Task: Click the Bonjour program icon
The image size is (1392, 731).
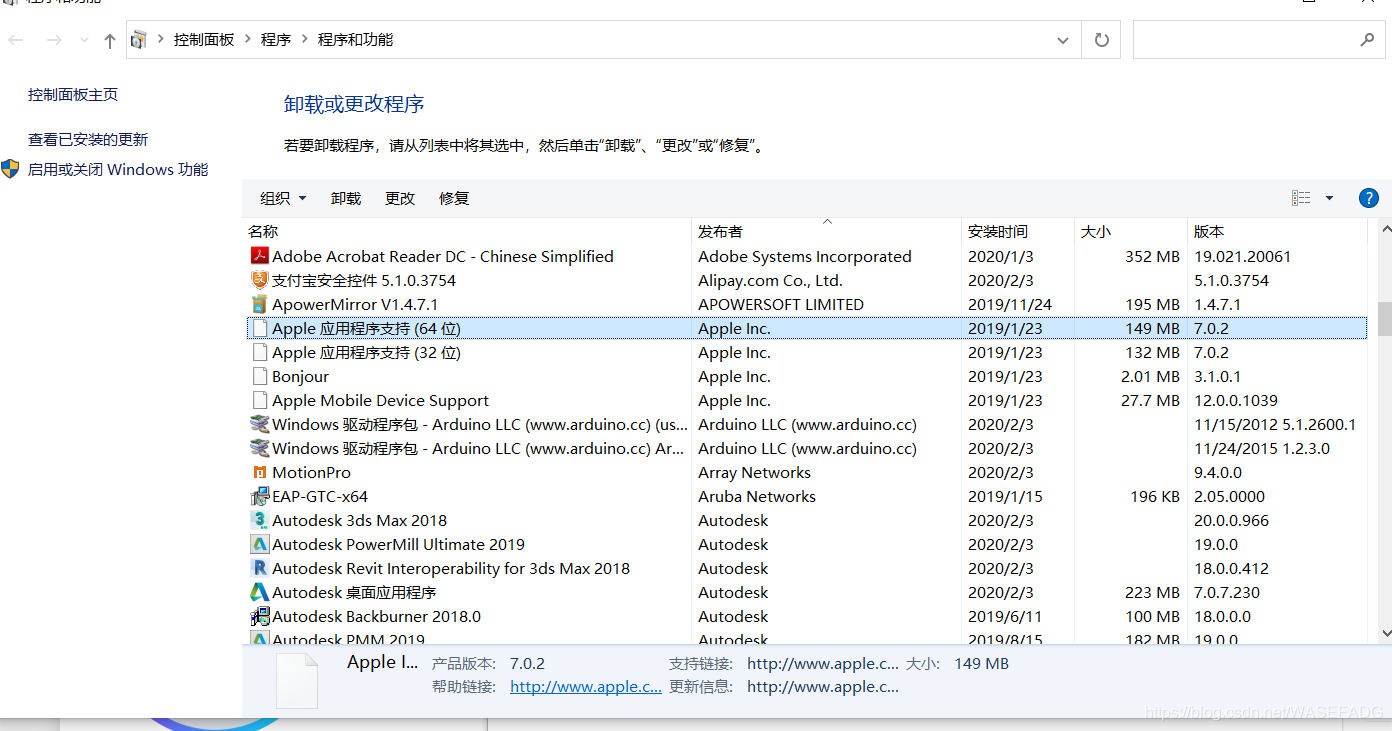Action: click(260, 376)
